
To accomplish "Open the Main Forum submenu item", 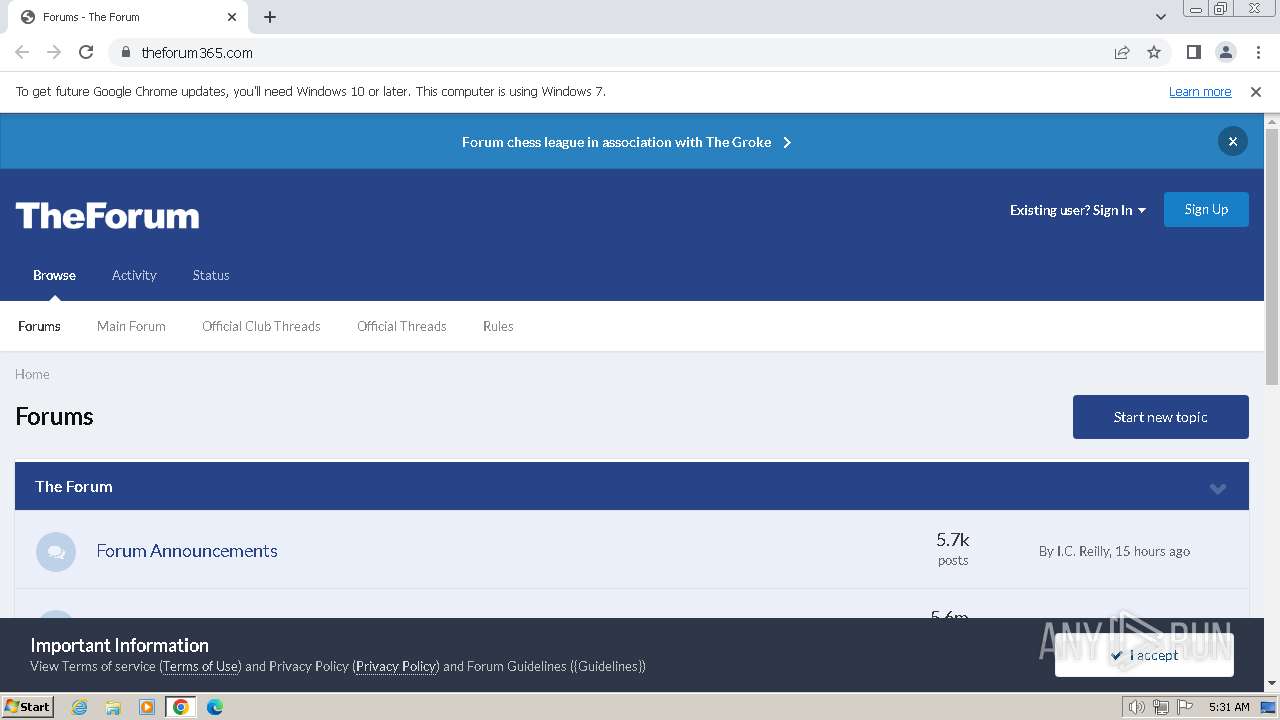I will [131, 326].
